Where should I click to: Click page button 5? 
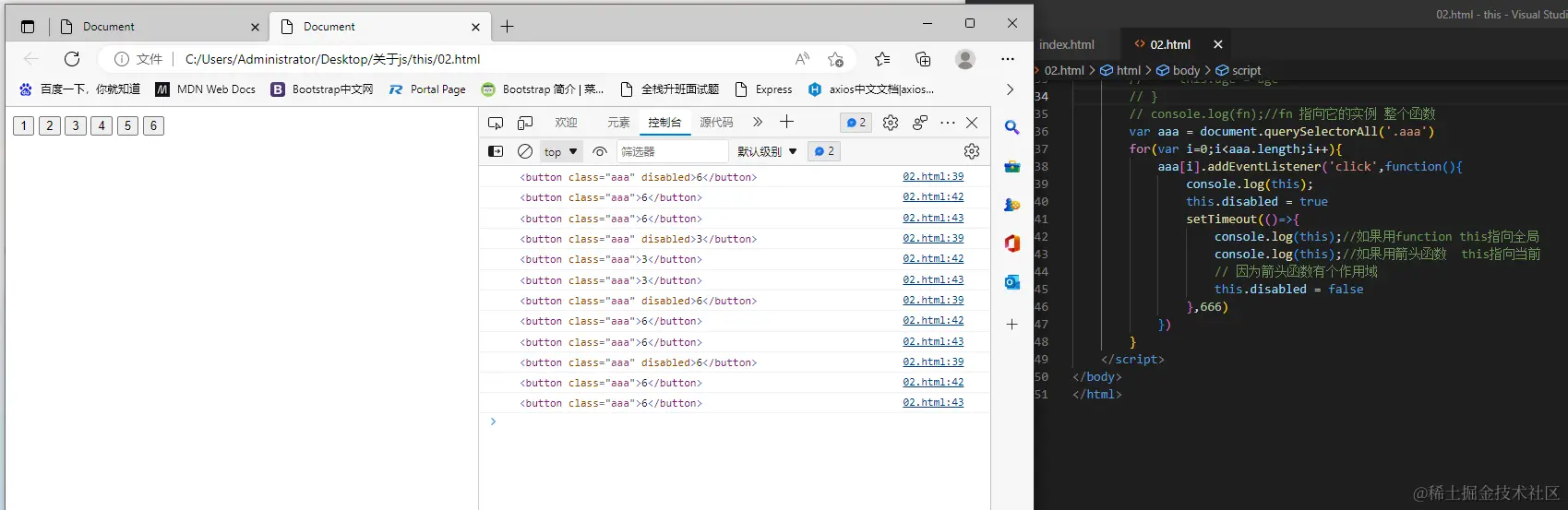coord(127,125)
